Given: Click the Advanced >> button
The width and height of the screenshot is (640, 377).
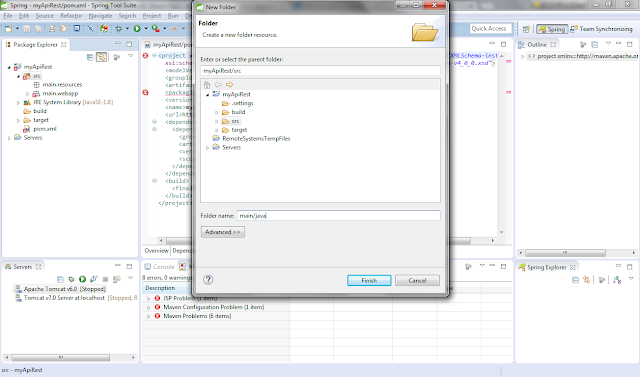Looking at the screenshot, I should point(222,232).
